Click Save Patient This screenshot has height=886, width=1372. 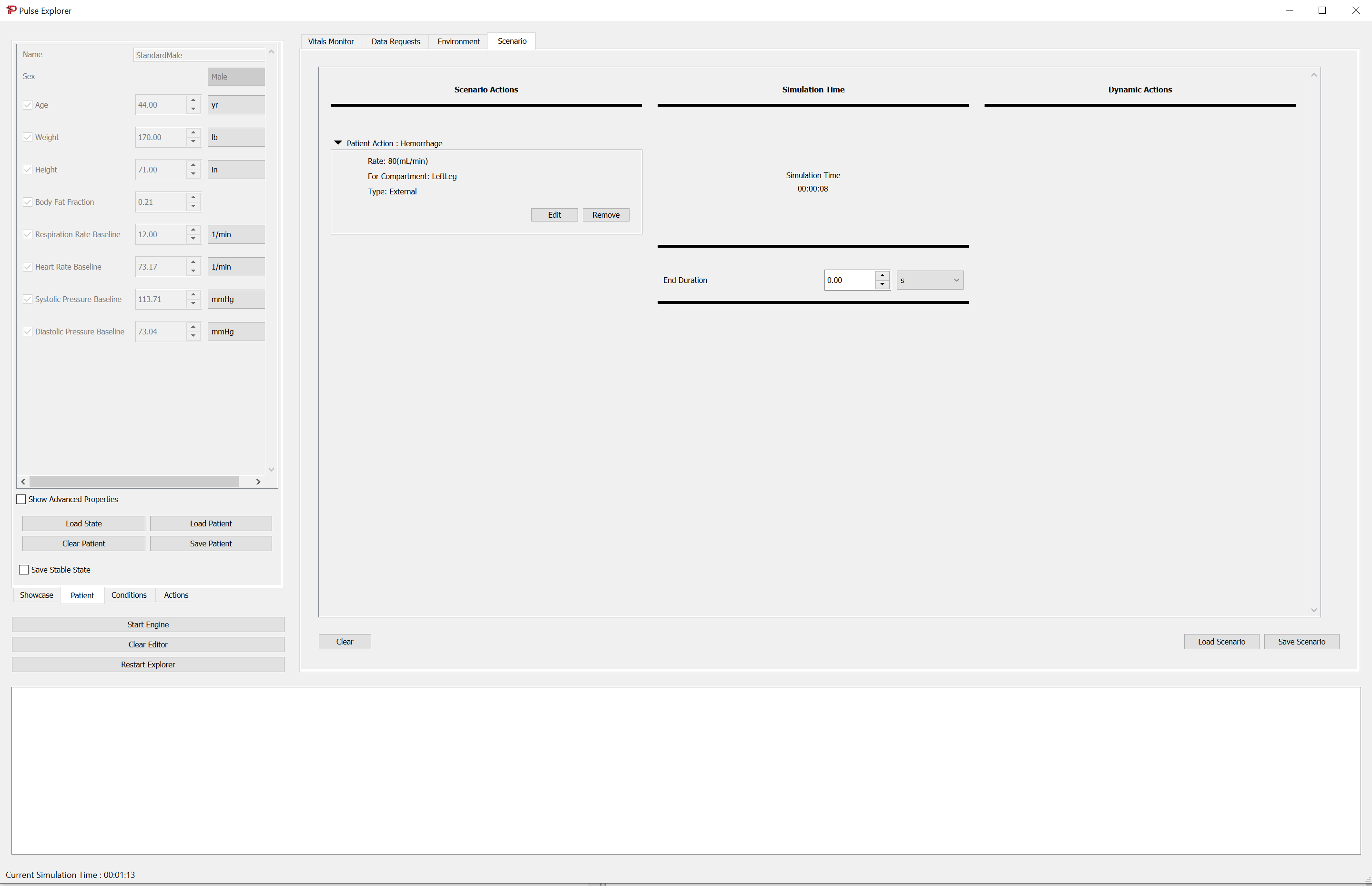click(x=211, y=544)
